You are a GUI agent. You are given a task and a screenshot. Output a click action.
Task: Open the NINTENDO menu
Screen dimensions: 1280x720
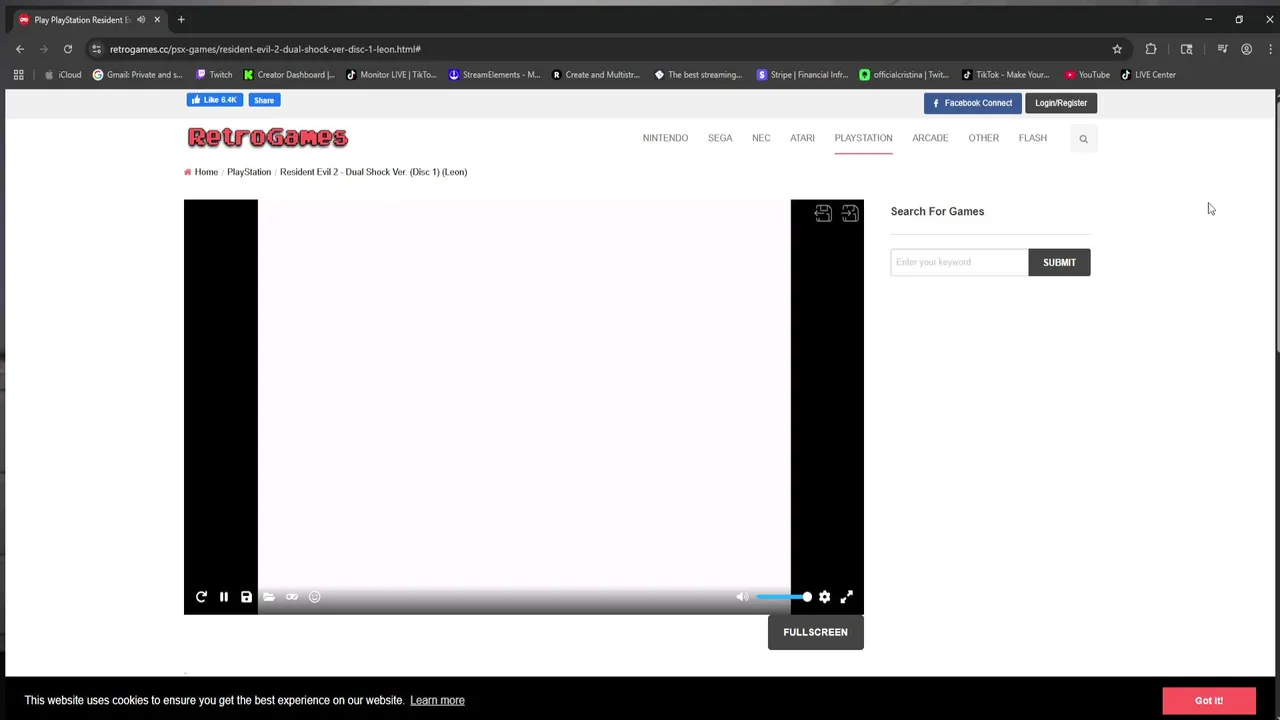[x=665, y=138]
